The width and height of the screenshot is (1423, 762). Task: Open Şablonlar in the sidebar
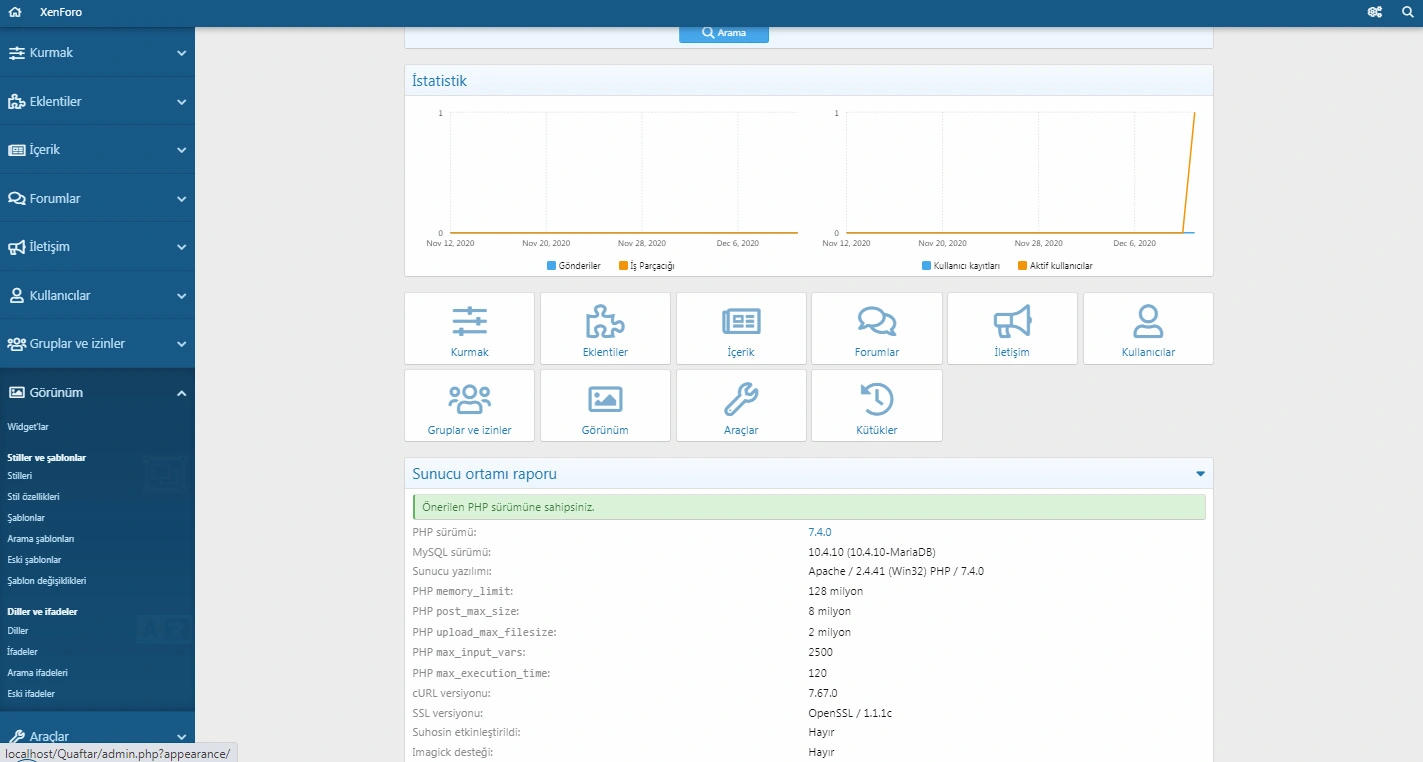click(26, 518)
